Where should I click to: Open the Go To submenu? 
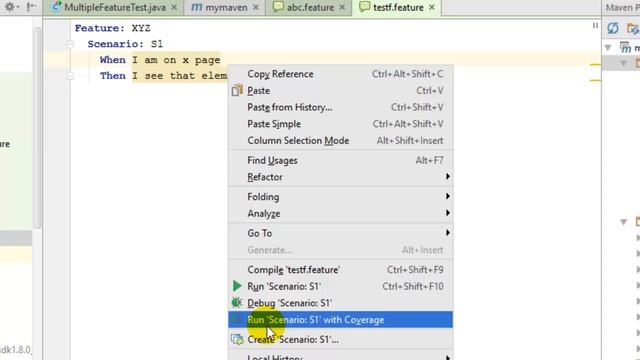340,233
